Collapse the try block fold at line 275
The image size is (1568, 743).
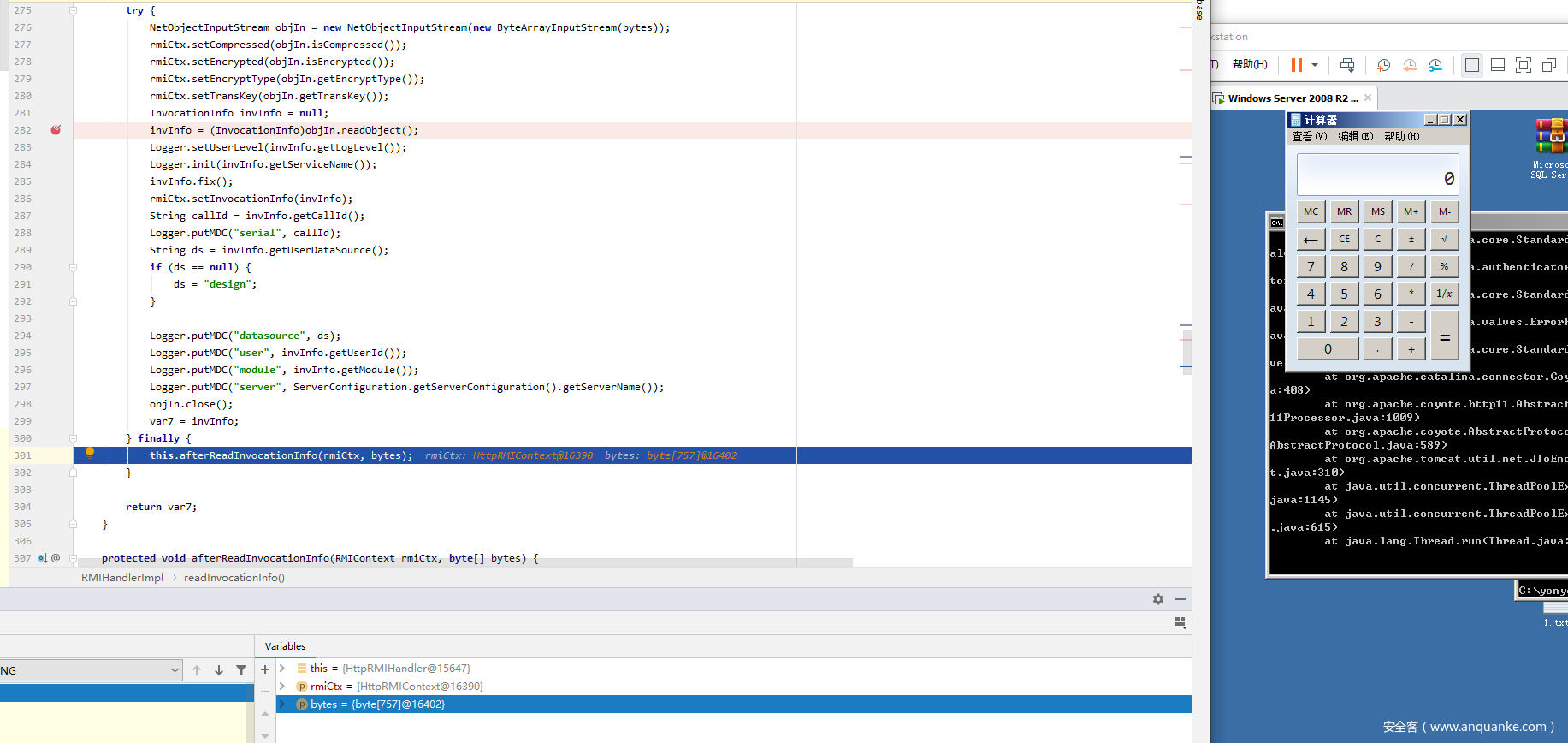point(73,10)
